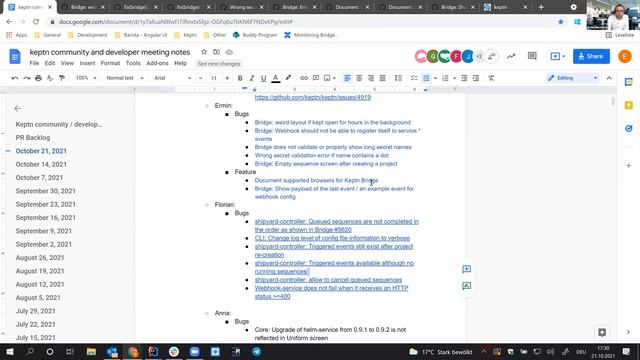Insert an image with the image icon
Viewport: 640px width, 360px height.
[x=327, y=78]
